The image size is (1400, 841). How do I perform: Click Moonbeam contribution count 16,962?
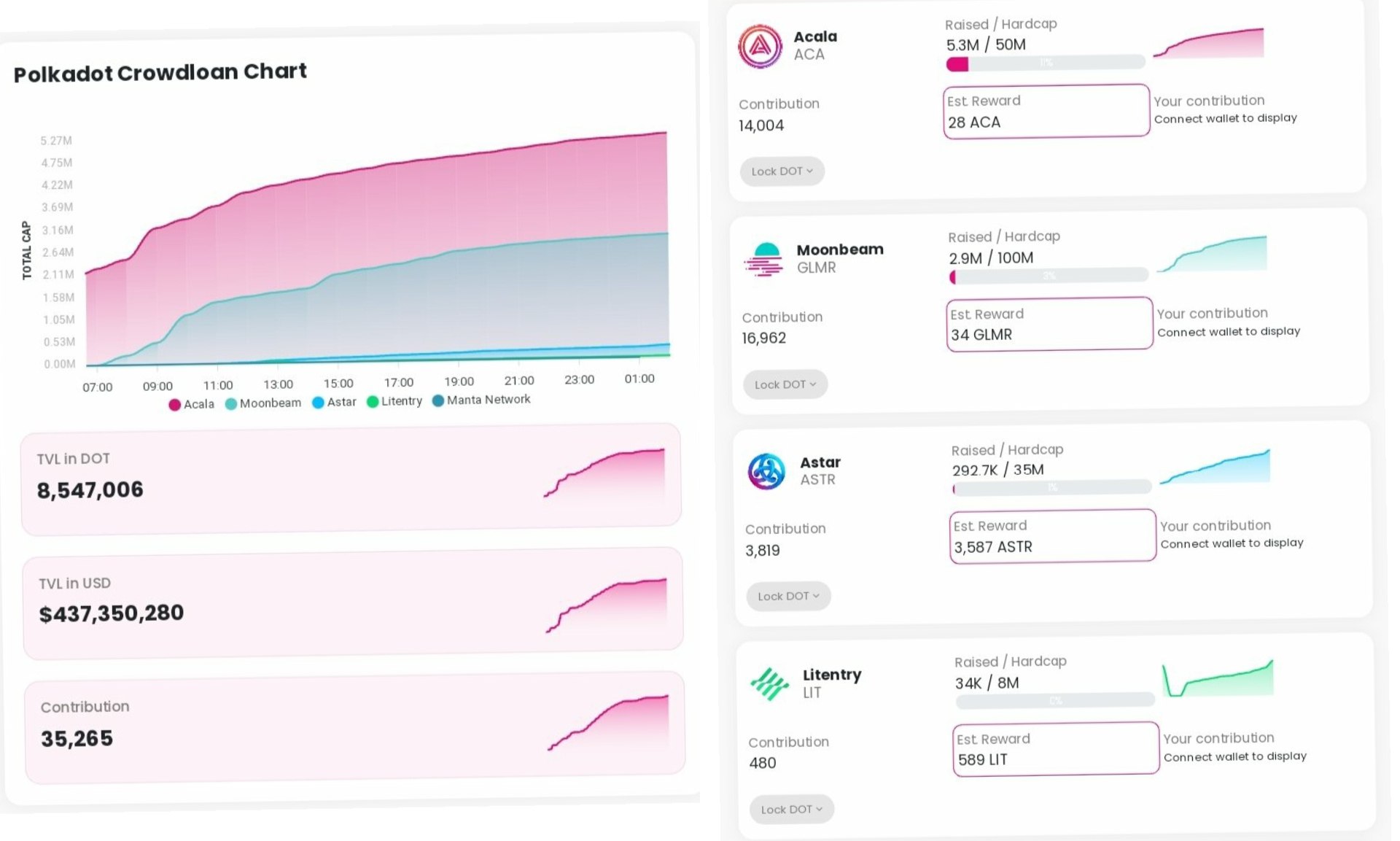click(764, 338)
